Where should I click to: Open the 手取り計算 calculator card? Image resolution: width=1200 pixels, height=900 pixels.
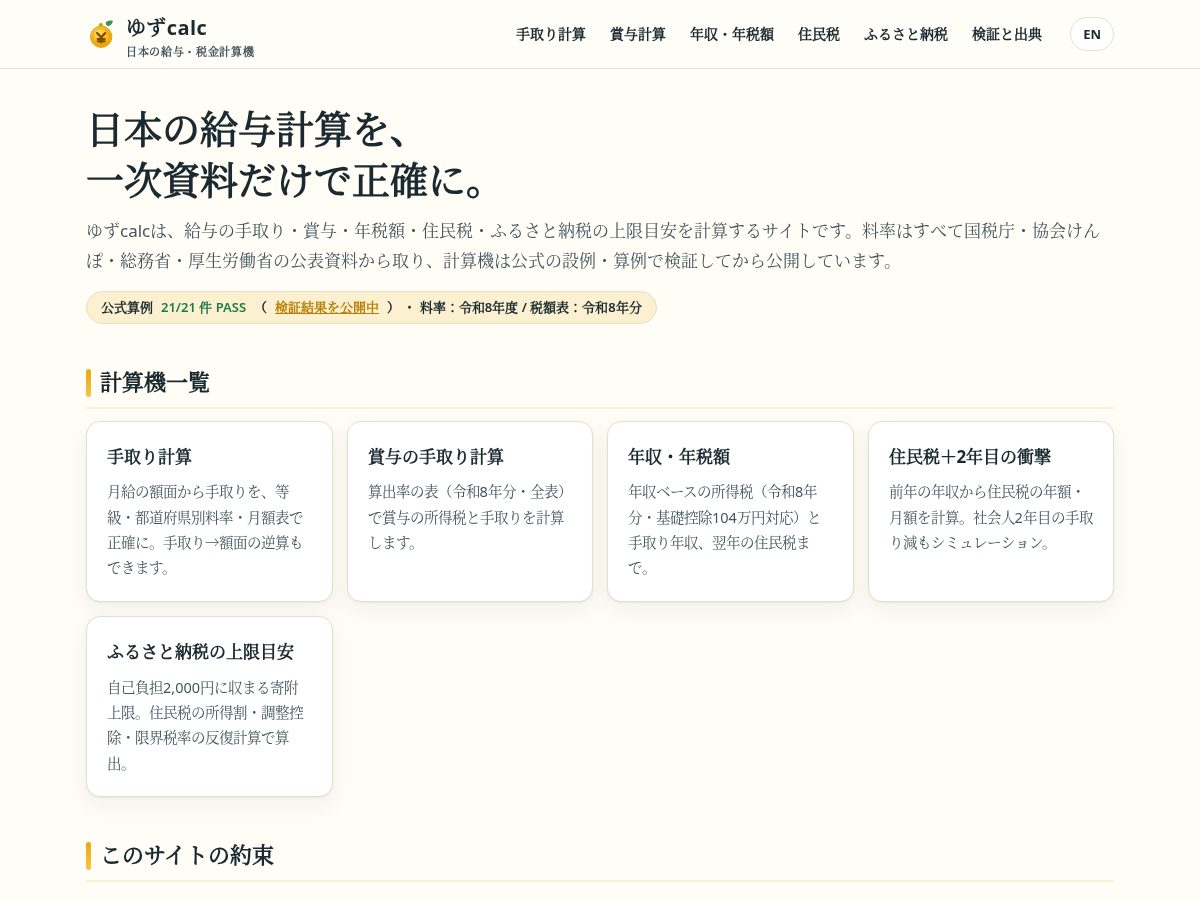209,511
